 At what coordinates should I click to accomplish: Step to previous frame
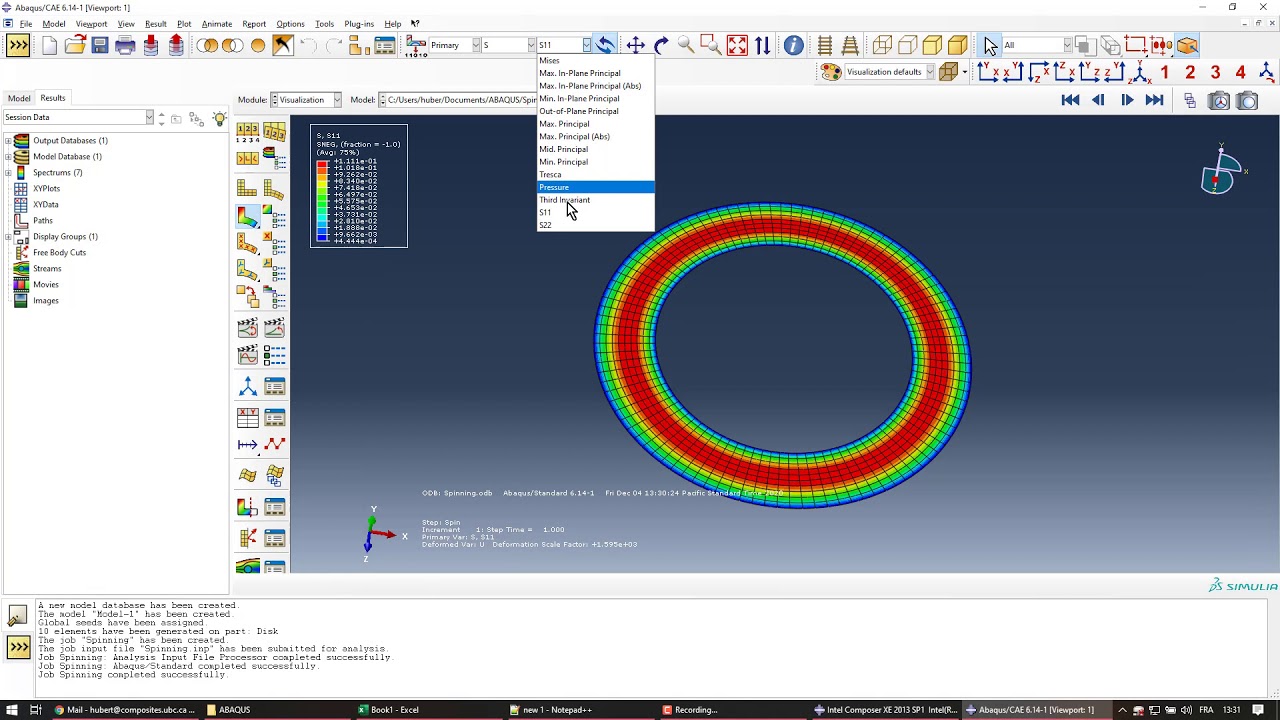tap(1098, 100)
